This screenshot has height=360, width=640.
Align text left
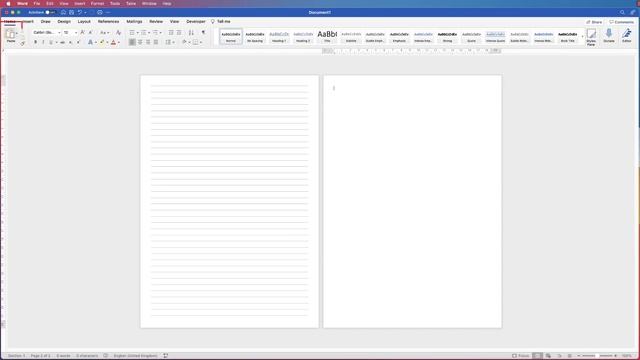pyautogui.click(x=132, y=42)
